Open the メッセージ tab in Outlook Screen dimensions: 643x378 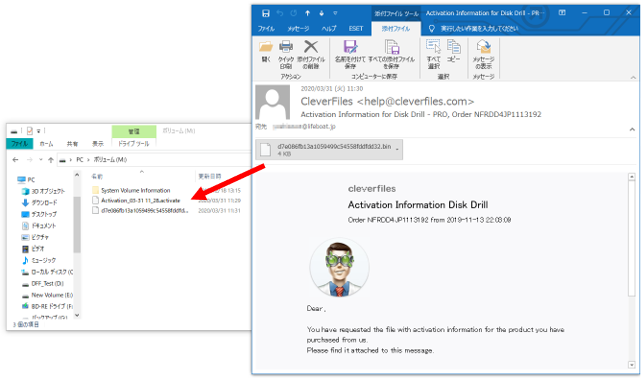[x=298, y=28]
